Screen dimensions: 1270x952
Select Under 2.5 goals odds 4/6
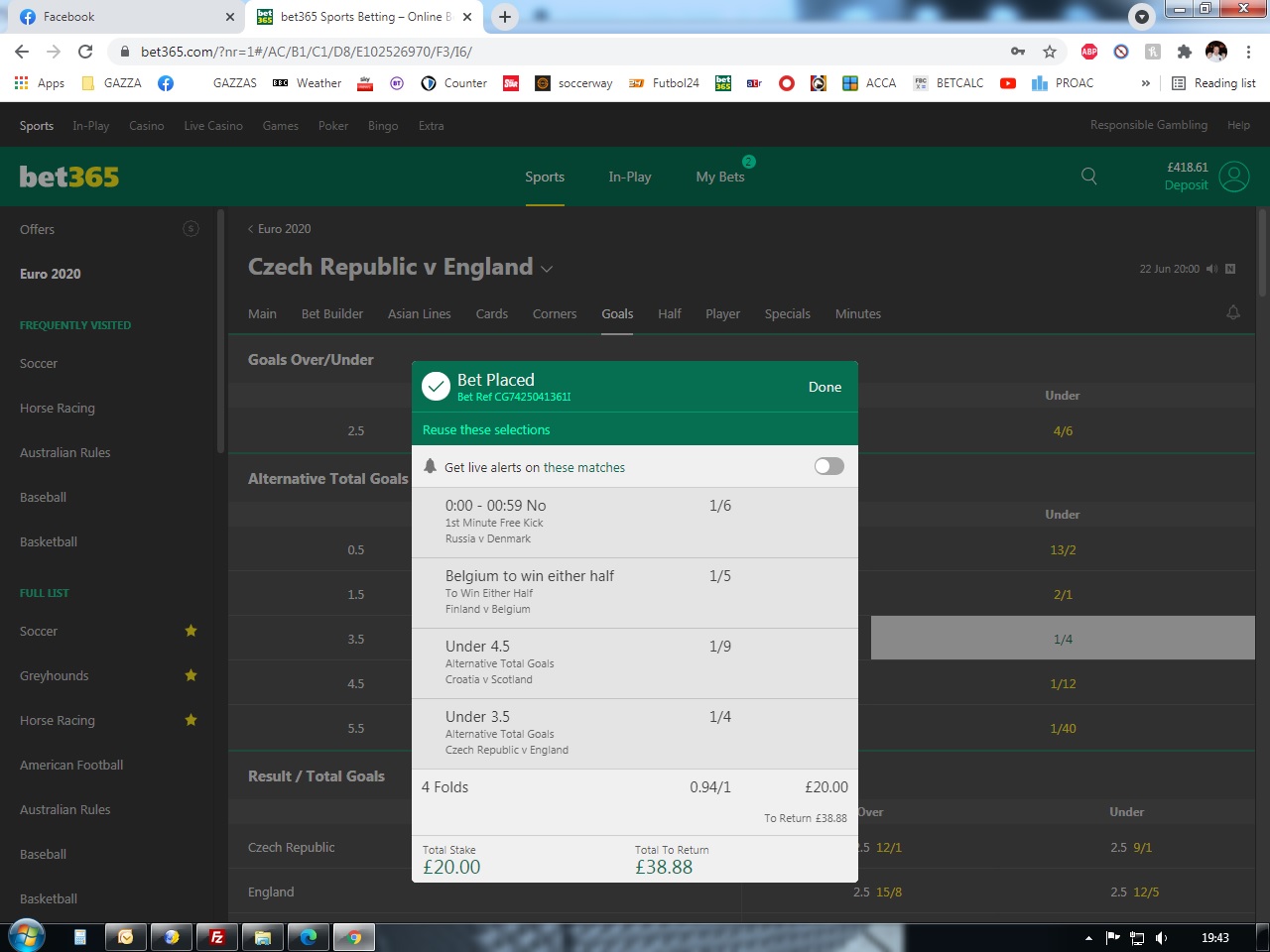pyautogui.click(x=1063, y=431)
